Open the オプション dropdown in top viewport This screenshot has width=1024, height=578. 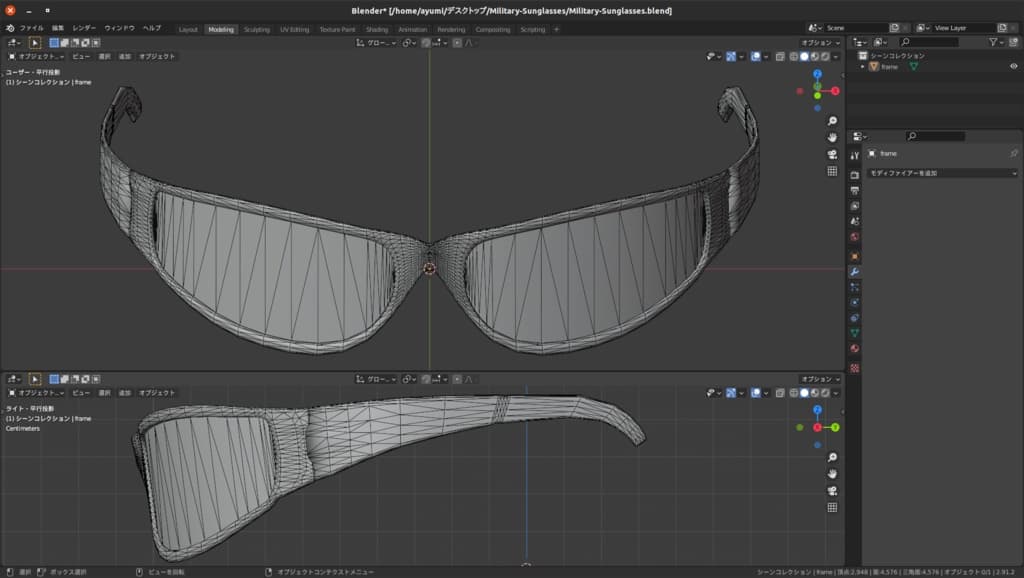pyautogui.click(x=820, y=43)
